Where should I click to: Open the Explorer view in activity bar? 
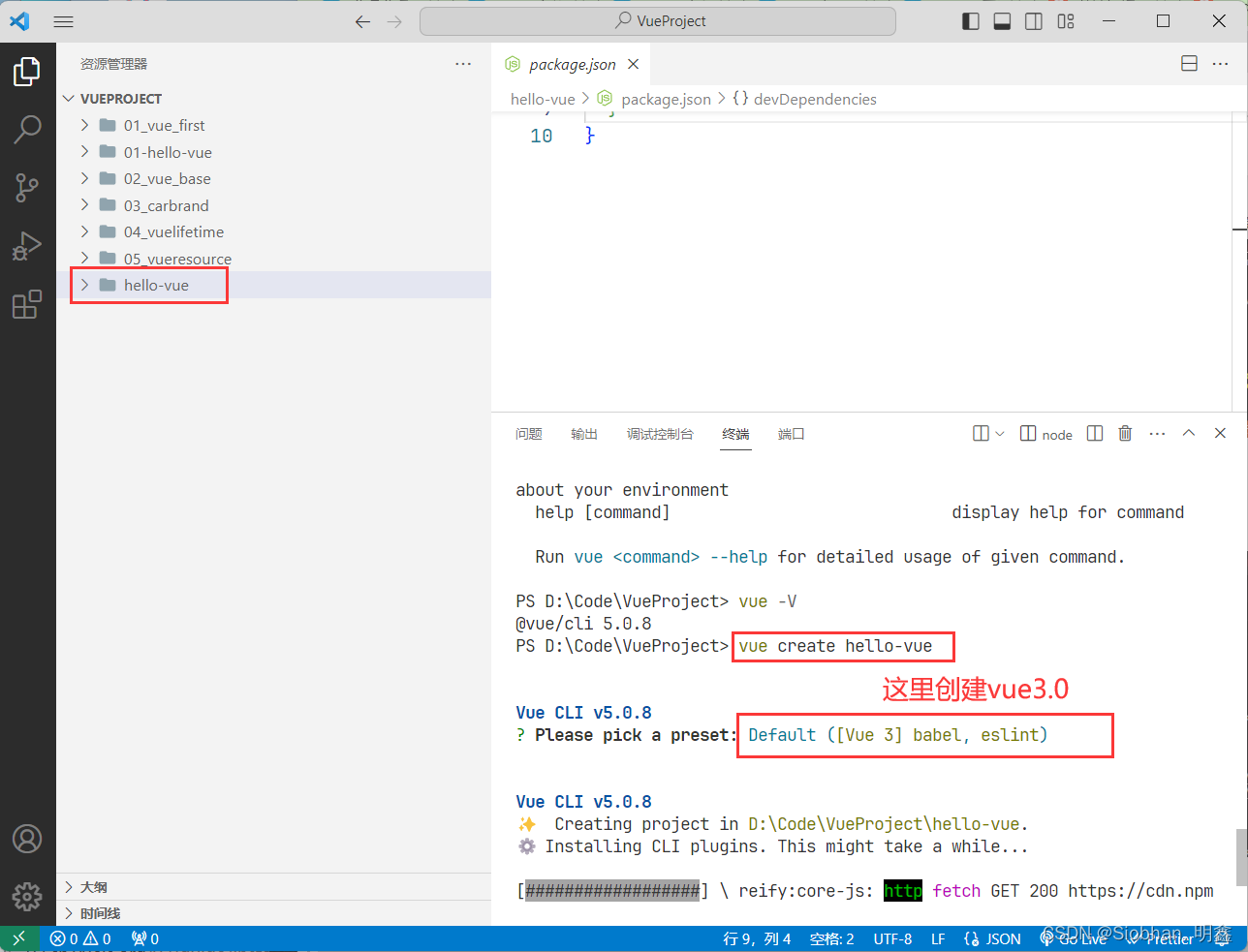coord(27,72)
